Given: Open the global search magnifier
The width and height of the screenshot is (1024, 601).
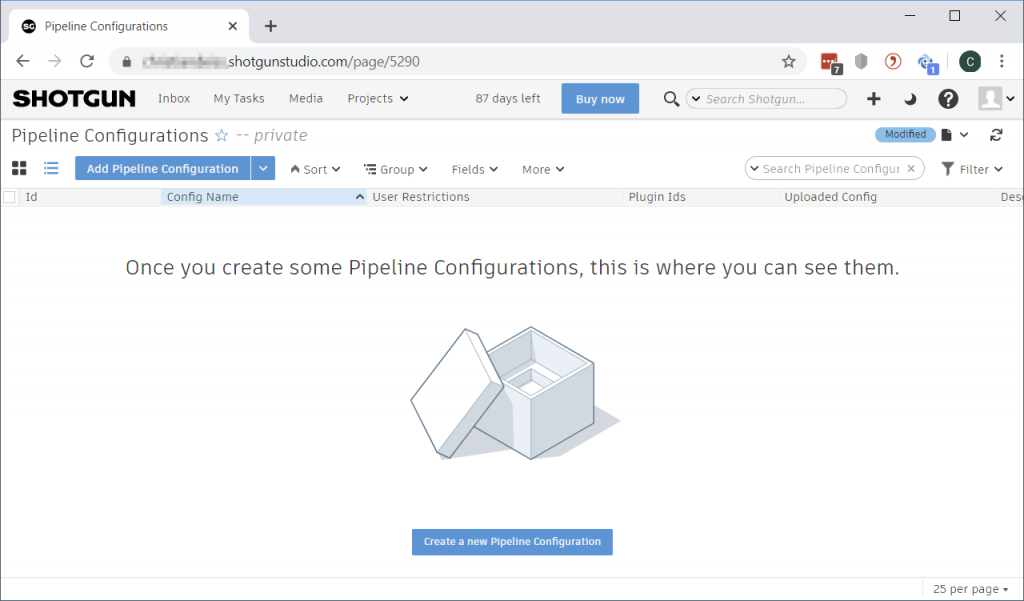Looking at the screenshot, I should [670, 98].
